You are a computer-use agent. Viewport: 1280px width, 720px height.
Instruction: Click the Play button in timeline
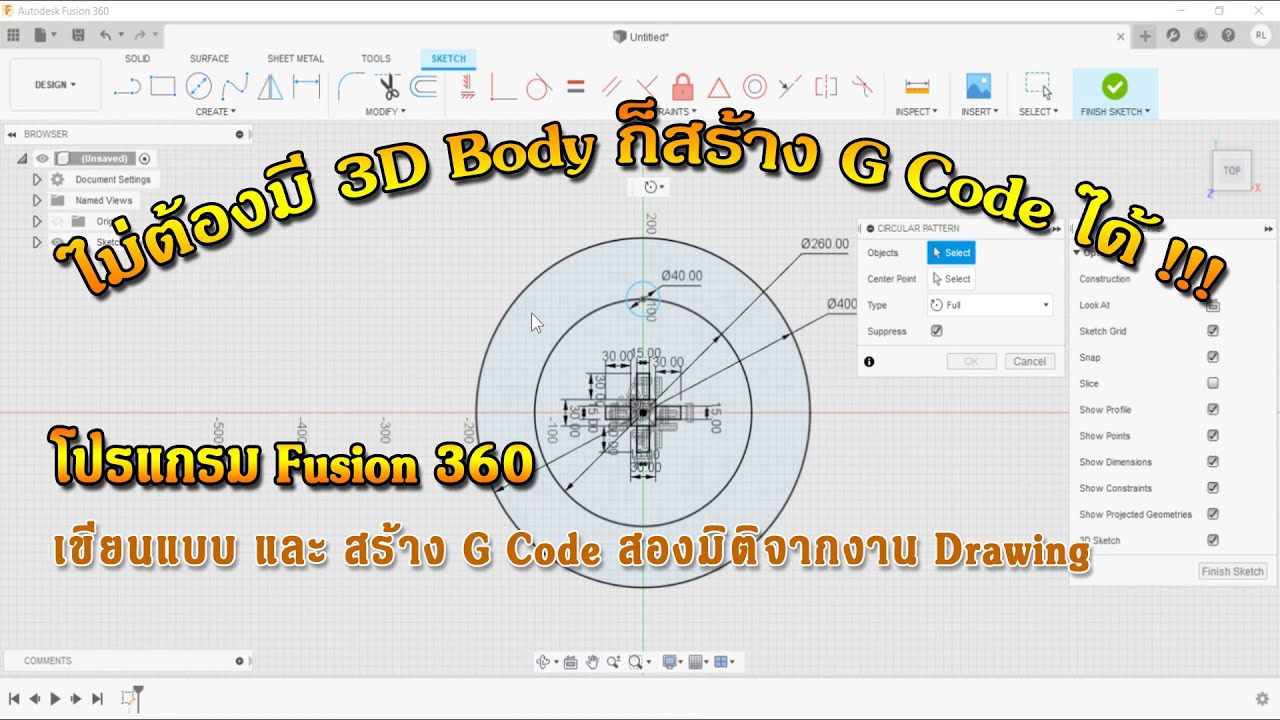pos(55,699)
